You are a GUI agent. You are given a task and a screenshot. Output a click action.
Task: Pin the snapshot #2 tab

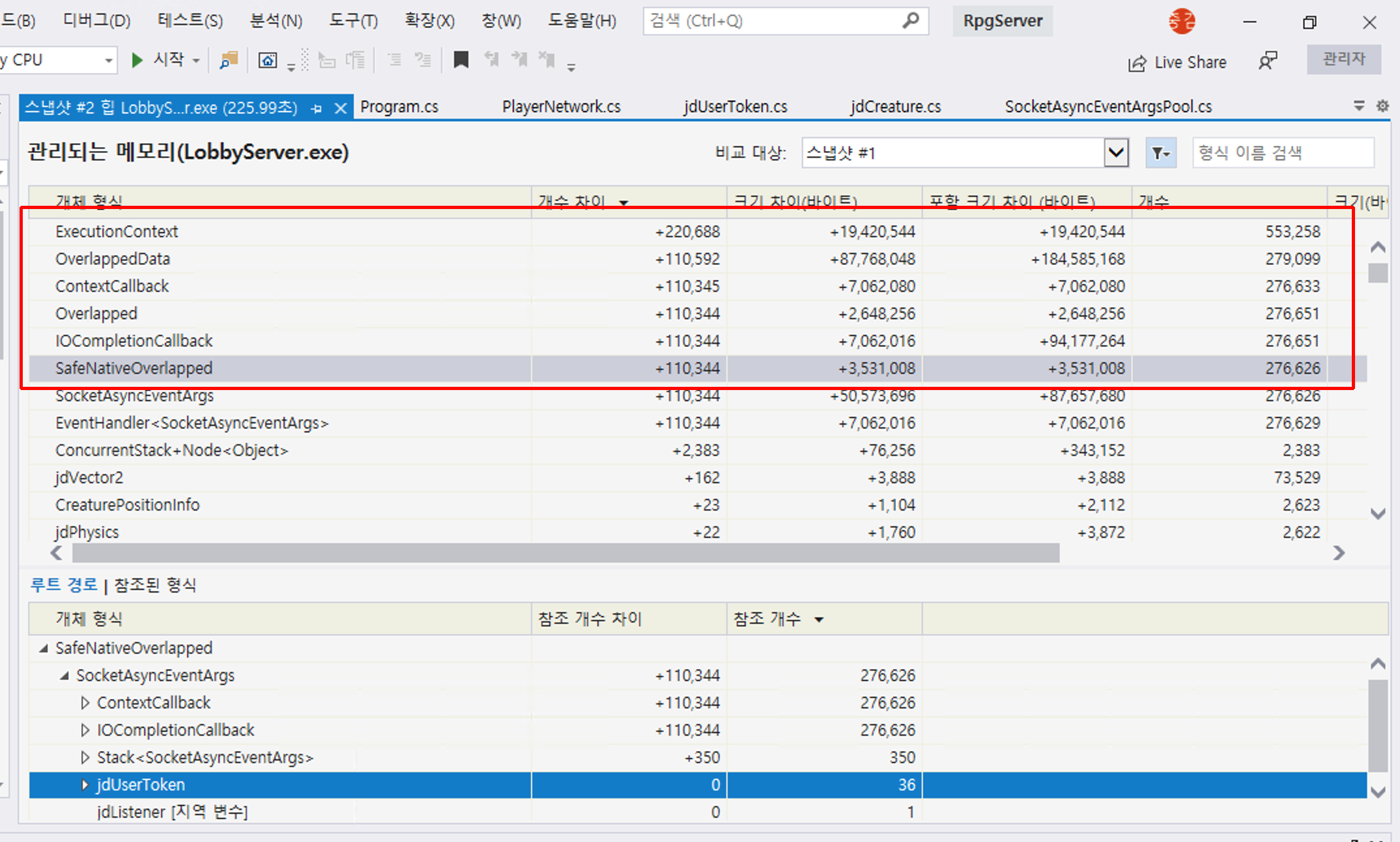(x=317, y=108)
